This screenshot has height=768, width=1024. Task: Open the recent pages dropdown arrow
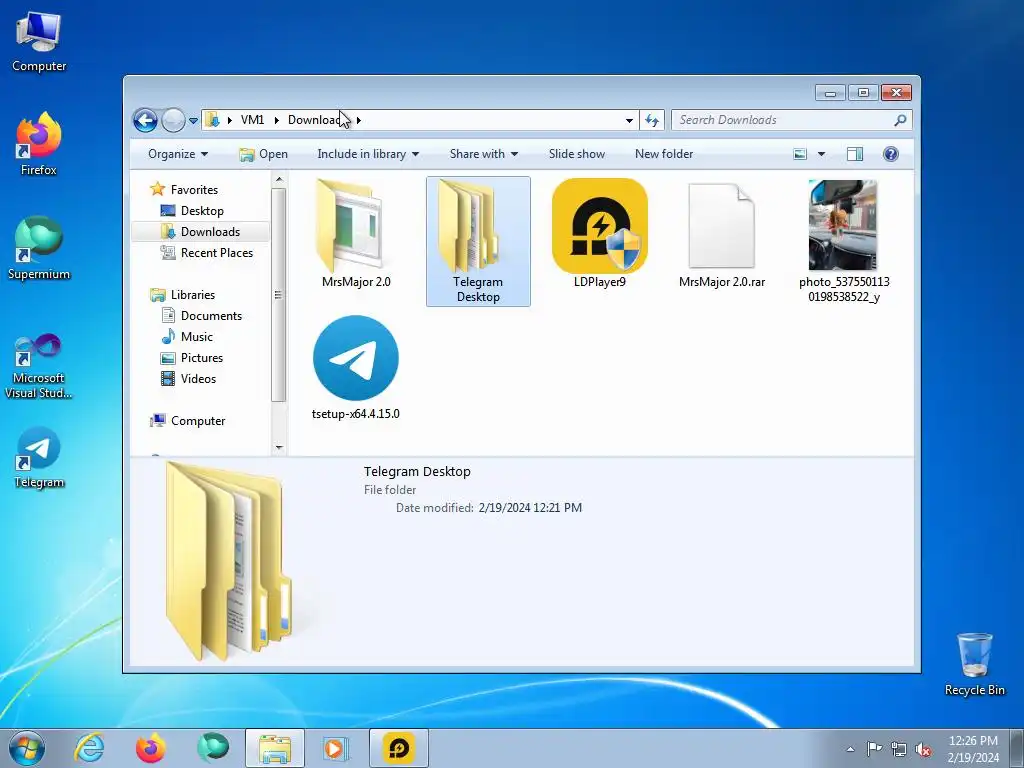point(193,121)
